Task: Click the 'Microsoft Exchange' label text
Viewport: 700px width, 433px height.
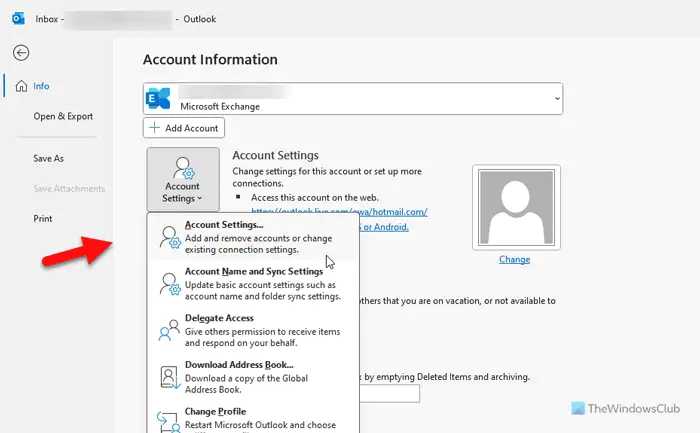Action: [220, 107]
